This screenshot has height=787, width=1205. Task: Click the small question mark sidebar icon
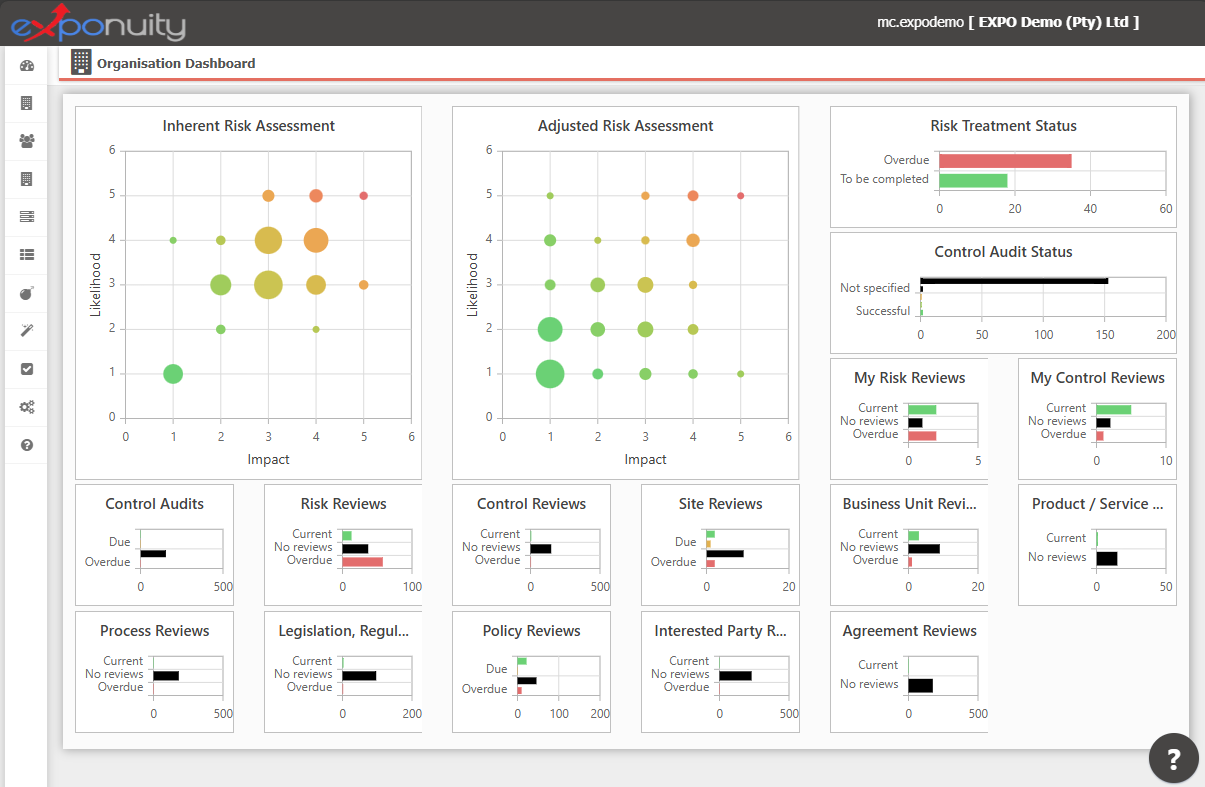point(27,445)
